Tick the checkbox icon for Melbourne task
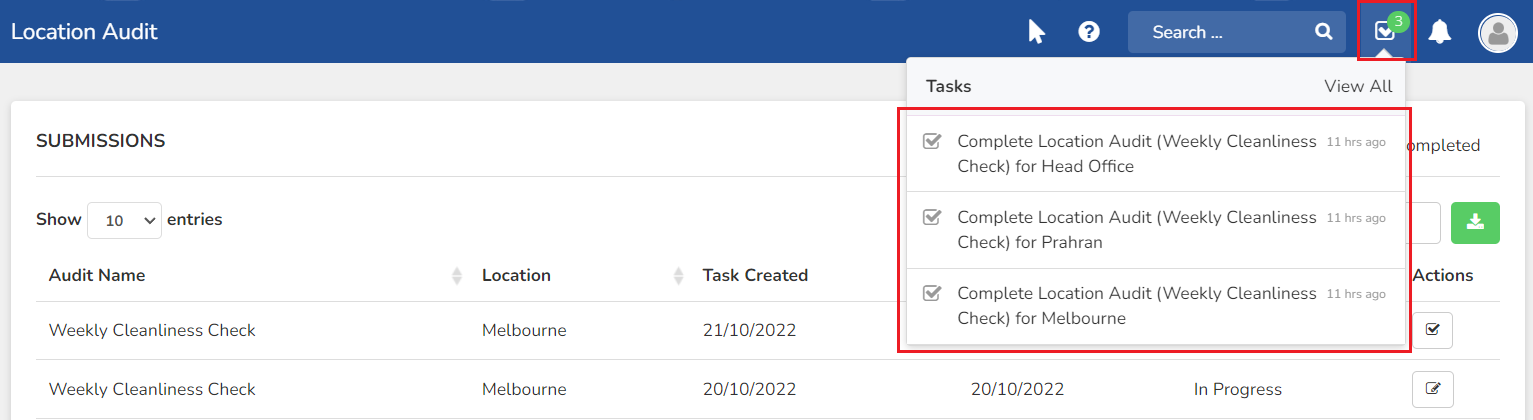This screenshot has width=1533, height=420. click(931, 293)
